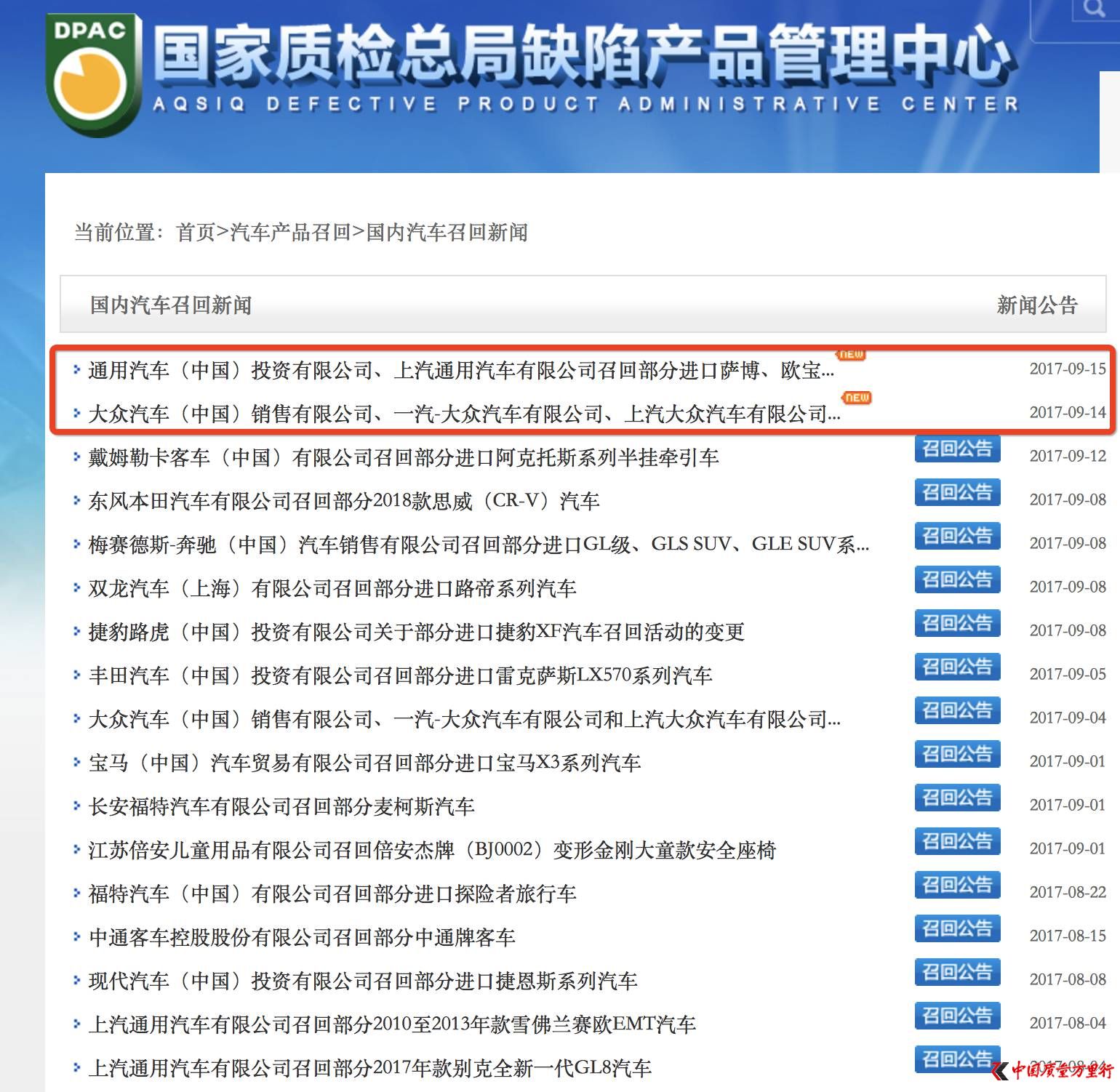The width and height of the screenshot is (1120, 1092).
Task: Click 召回公告 button for 现代汽车 row
Action: coord(957,972)
